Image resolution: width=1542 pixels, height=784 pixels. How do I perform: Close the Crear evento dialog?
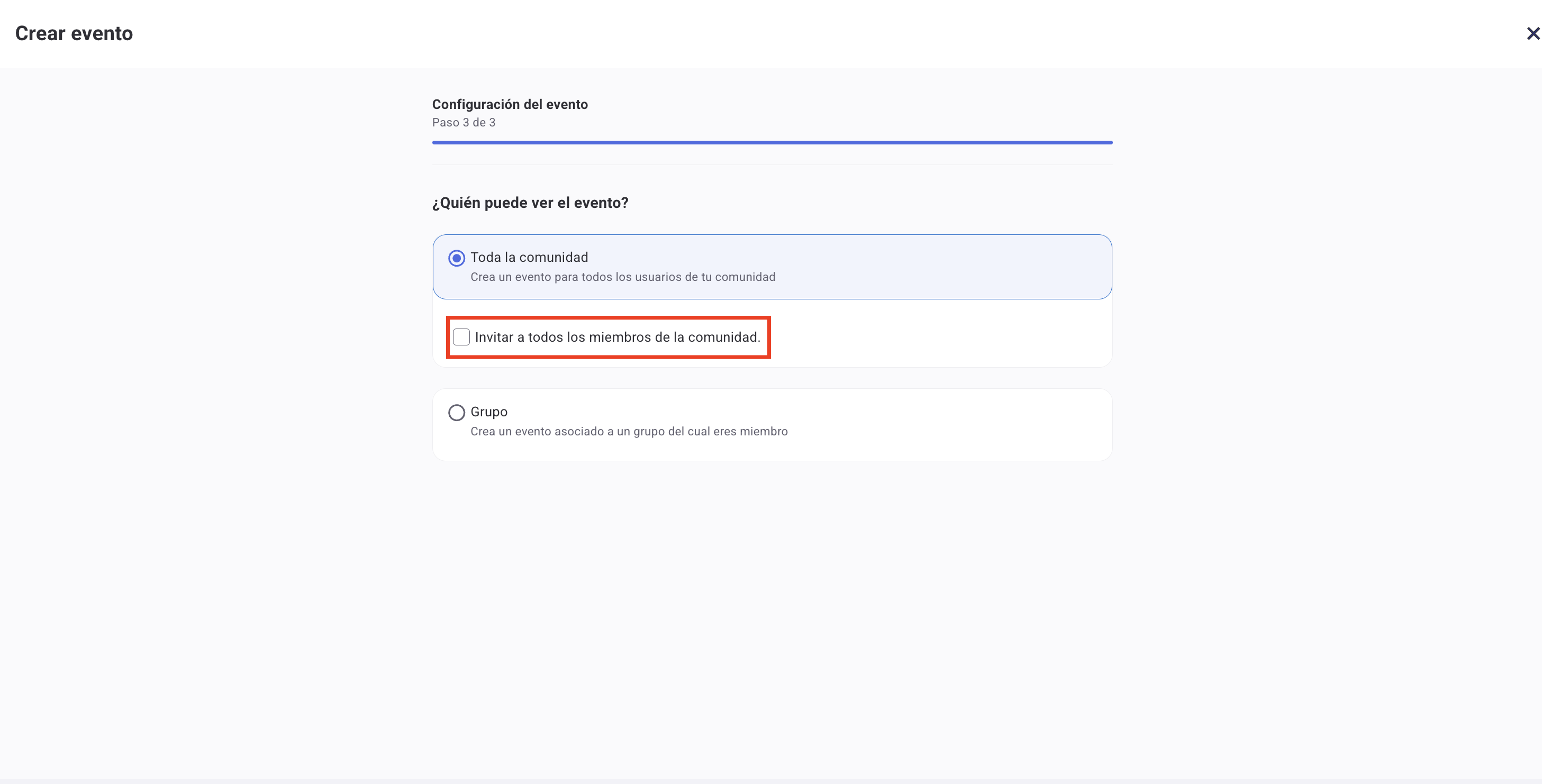point(1532,33)
